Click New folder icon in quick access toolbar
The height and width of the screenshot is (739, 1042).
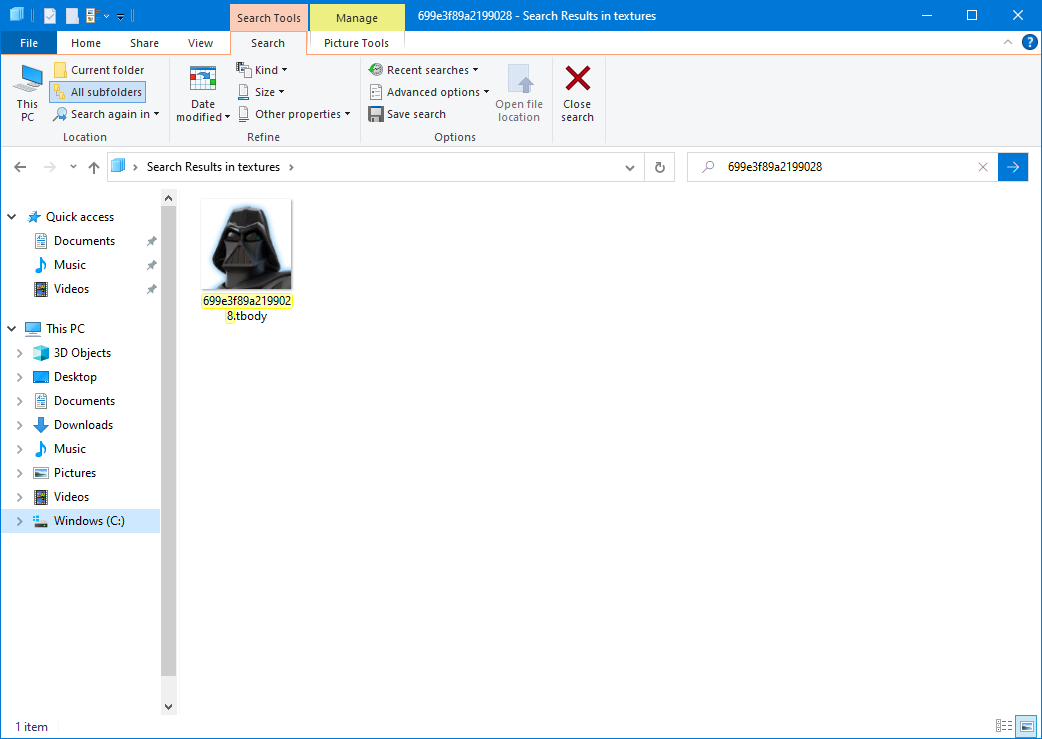[x=72, y=15]
